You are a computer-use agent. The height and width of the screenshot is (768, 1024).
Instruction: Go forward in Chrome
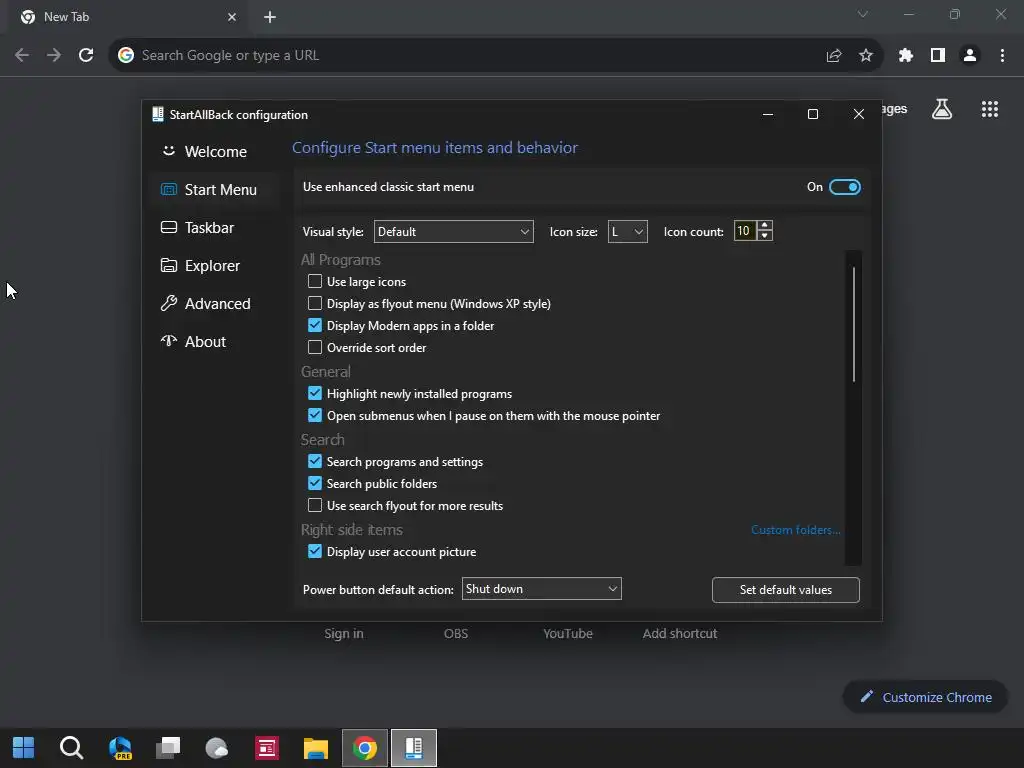pos(54,56)
